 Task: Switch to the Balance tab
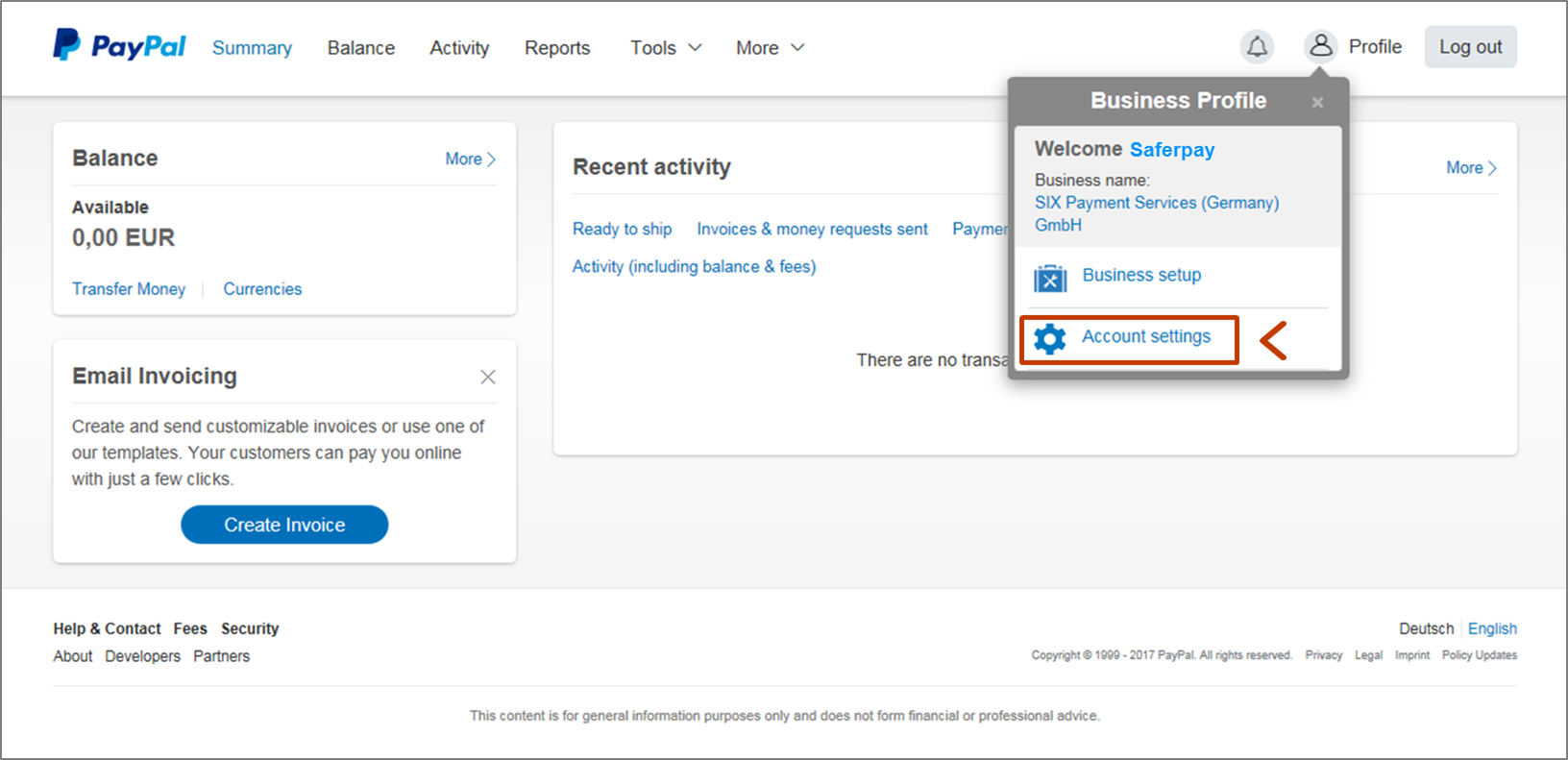click(360, 47)
